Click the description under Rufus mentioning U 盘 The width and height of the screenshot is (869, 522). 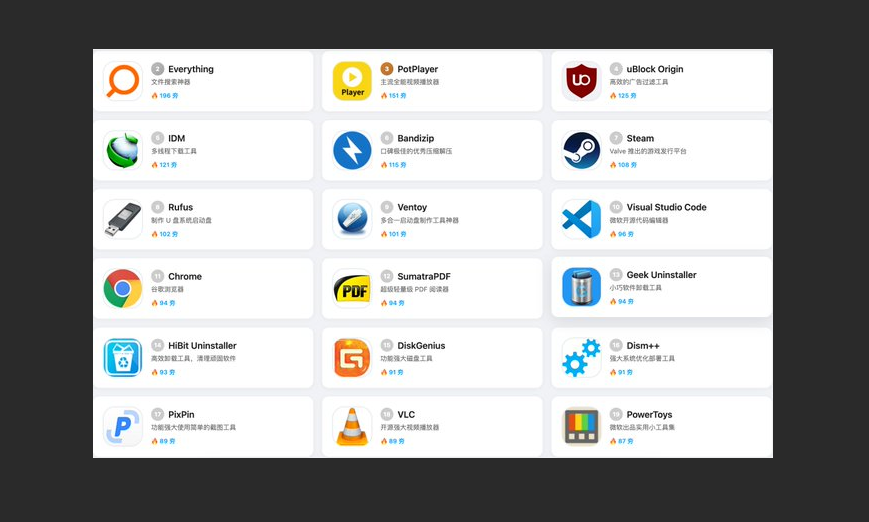tap(181, 221)
